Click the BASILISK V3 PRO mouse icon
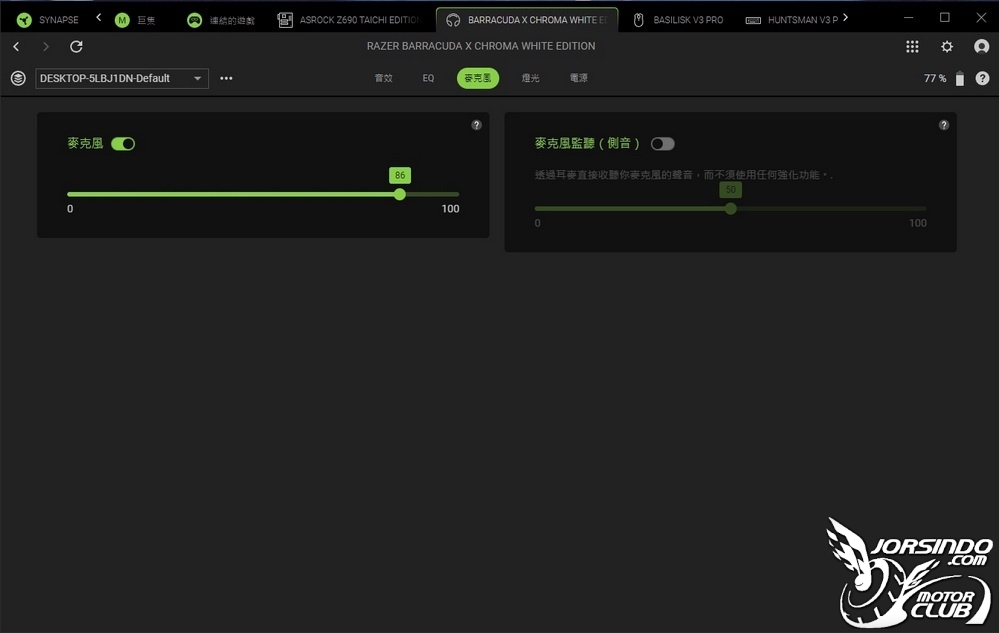999x633 pixels. coord(638,20)
